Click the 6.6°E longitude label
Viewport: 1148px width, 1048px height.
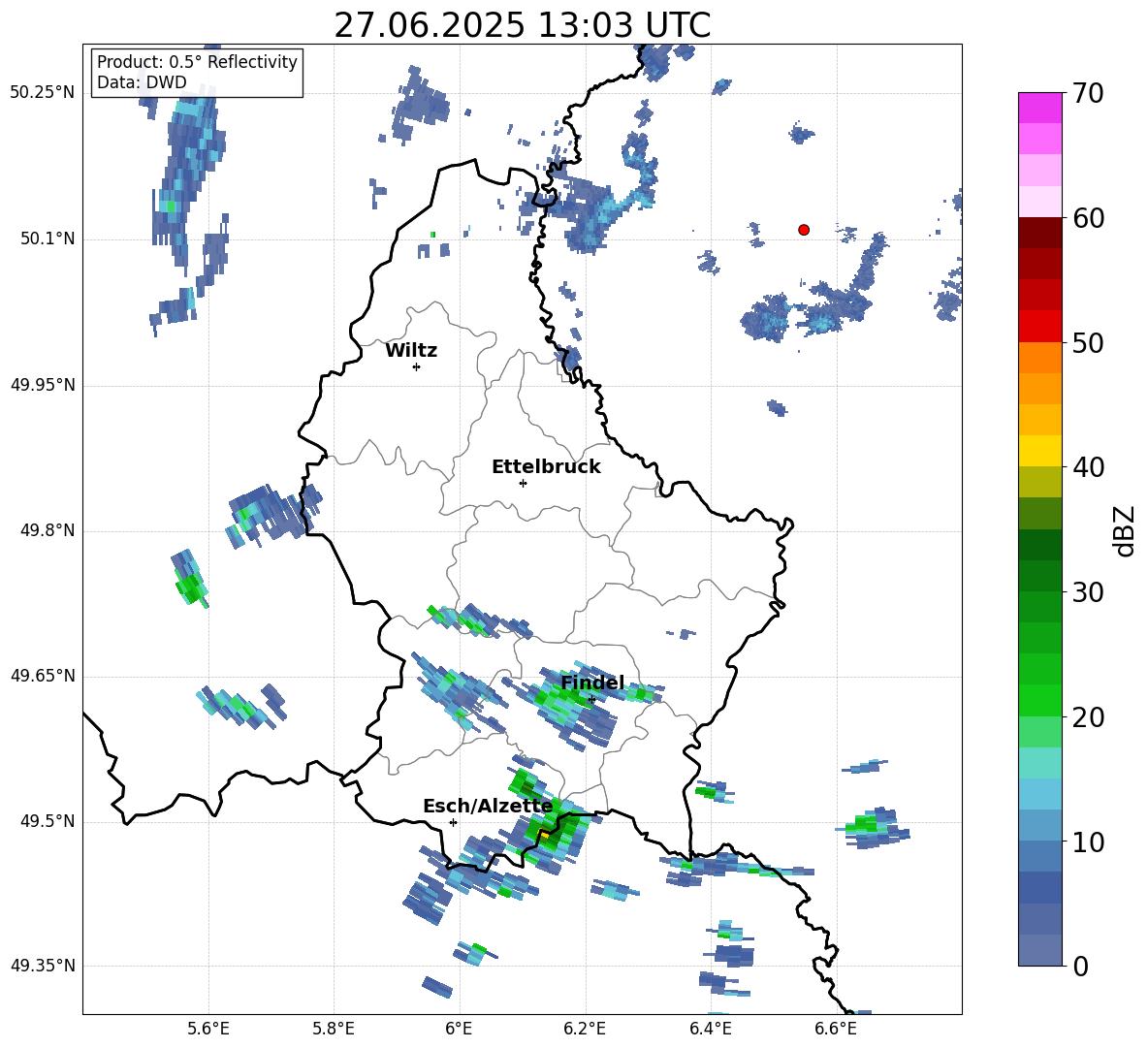tap(836, 1030)
